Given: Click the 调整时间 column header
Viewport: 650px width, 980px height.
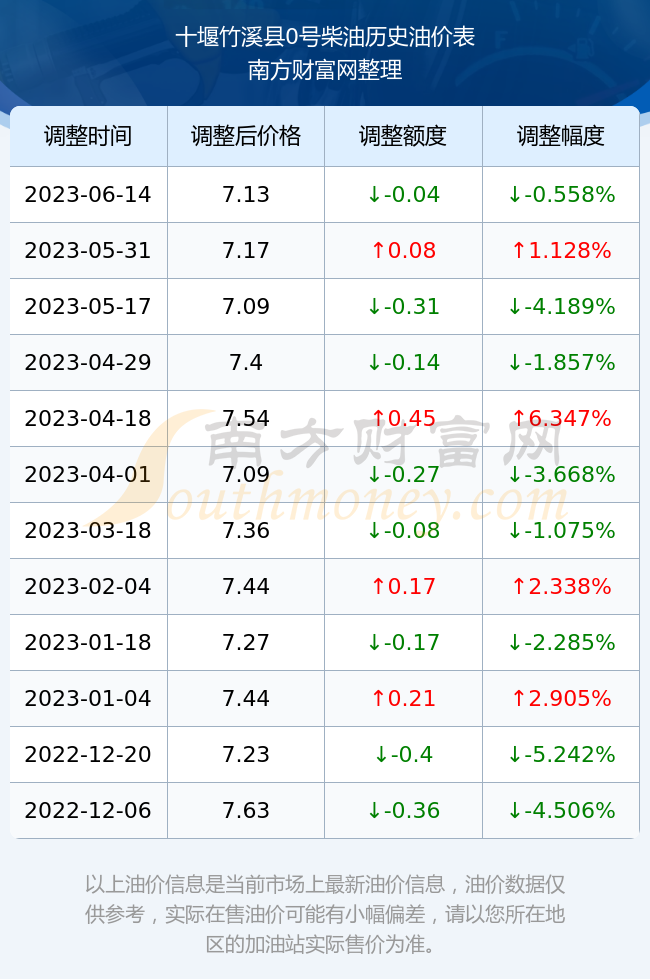Looking at the screenshot, I should 88,136.
